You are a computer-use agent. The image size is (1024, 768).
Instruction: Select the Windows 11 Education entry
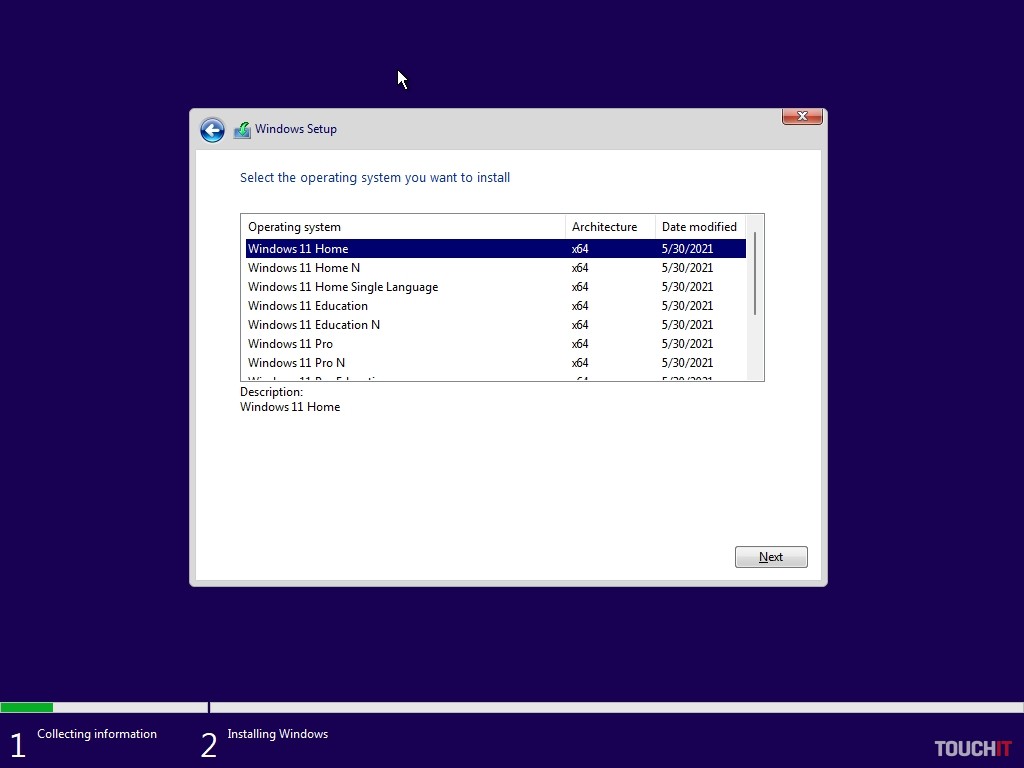coord(308,306)
